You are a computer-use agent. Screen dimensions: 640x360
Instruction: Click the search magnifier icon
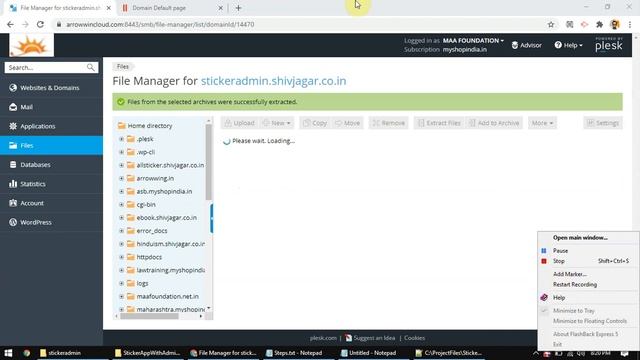[91, 67]
